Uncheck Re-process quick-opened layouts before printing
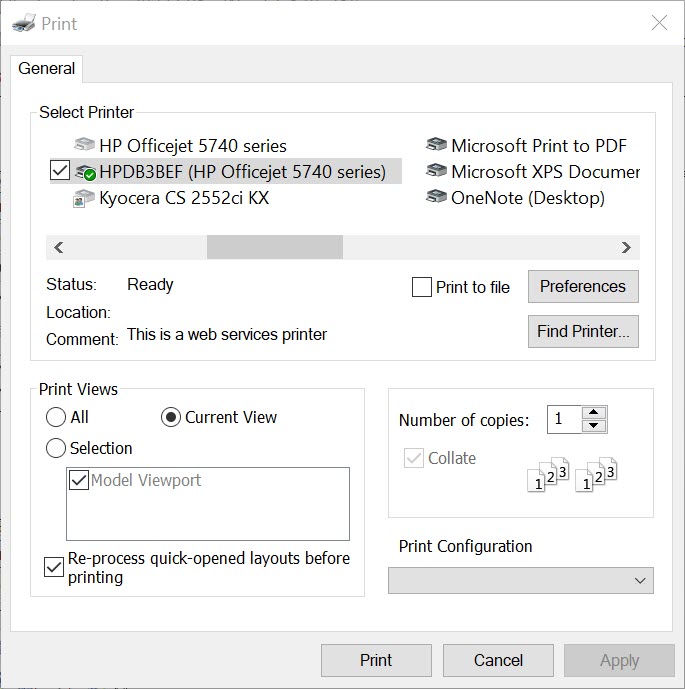 pyautogui.click(x=55, y=567)
